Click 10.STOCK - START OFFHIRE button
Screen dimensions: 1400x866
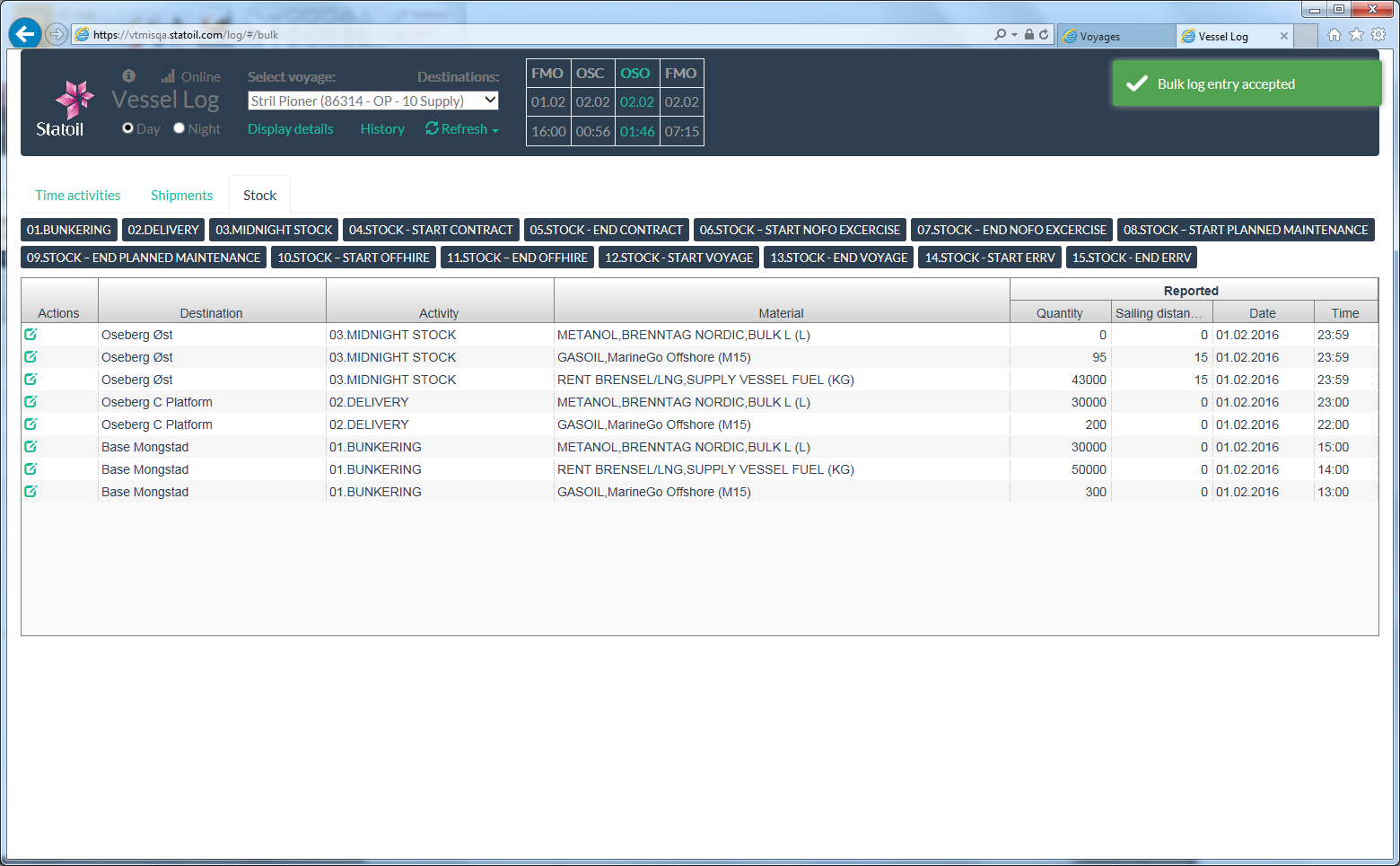coord(354,258)
